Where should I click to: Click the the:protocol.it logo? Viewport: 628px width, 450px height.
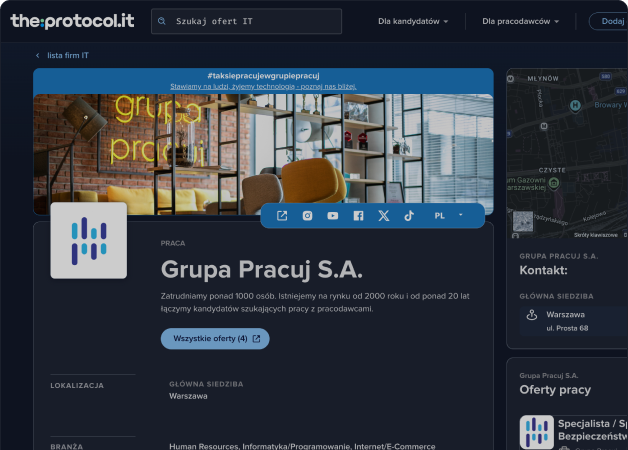click(x=72, y=21)
